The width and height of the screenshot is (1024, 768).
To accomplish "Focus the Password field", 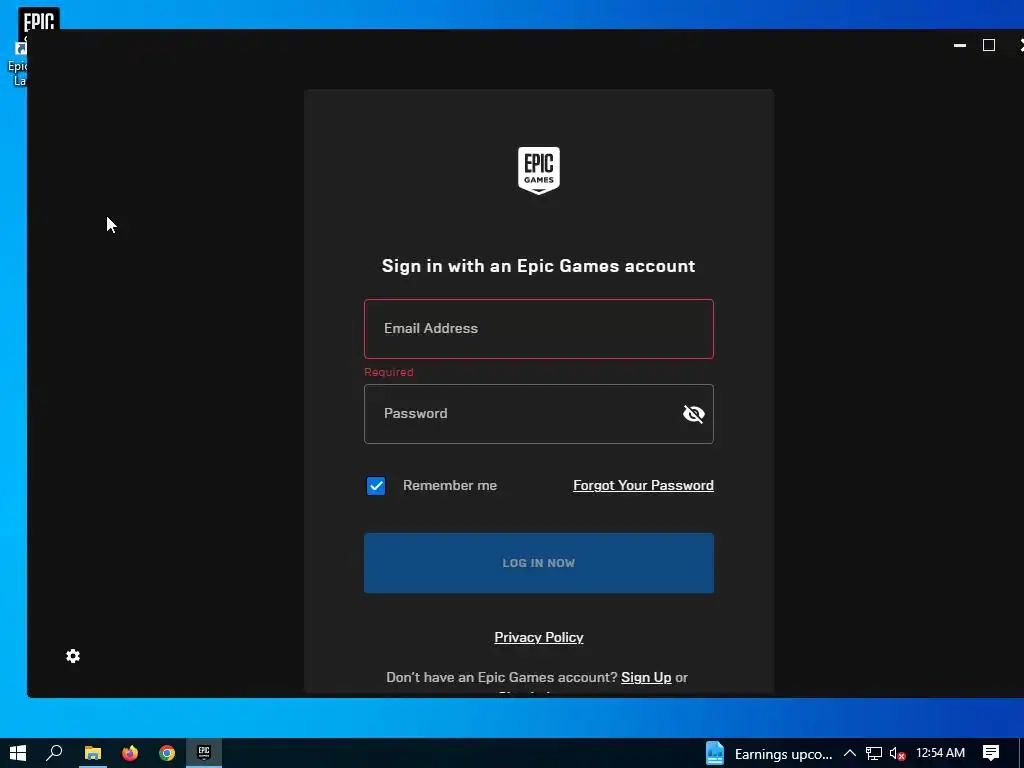I will (x=539, y=414).
